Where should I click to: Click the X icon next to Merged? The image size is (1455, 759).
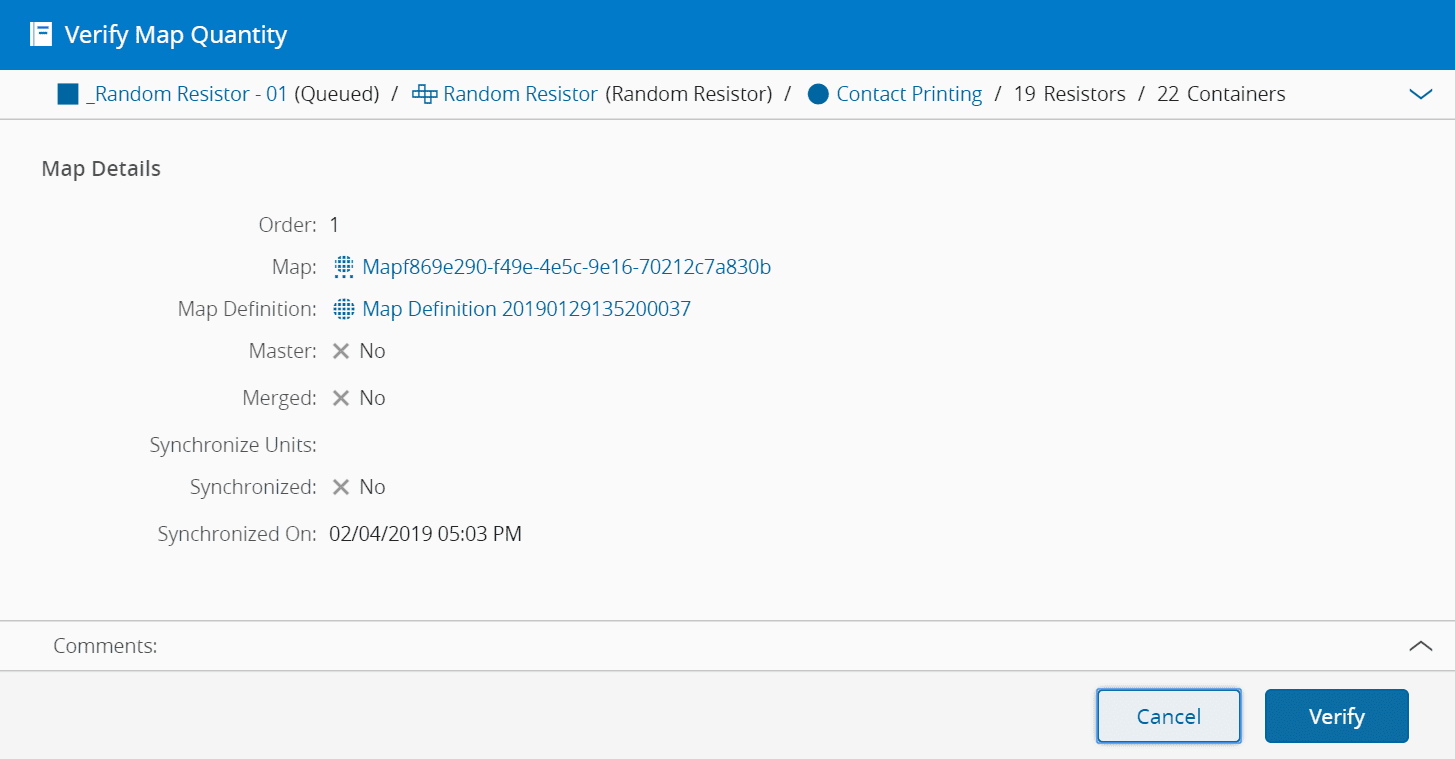pyautogui.click(x=341, y=398)
